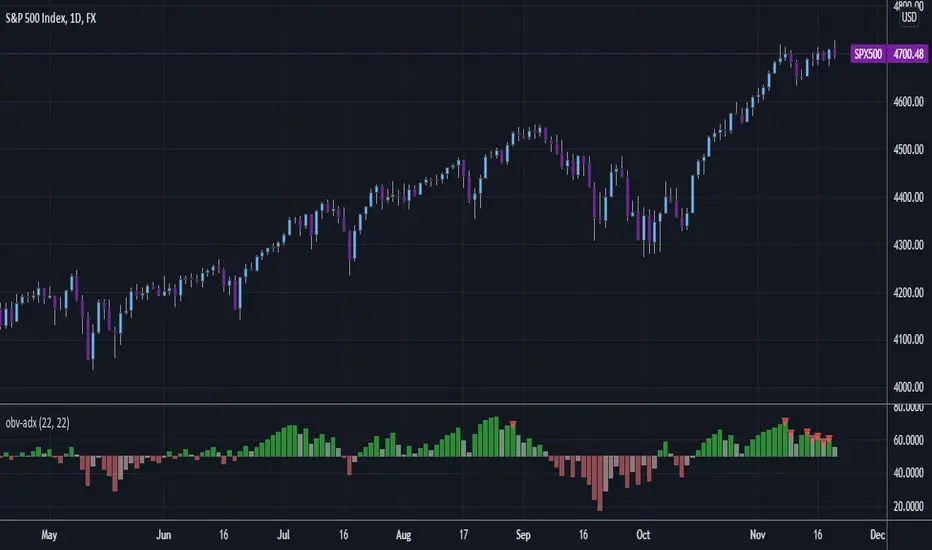
Task: Click the deepest red obv-adx bar in late September
Action: tap(600, 483)
